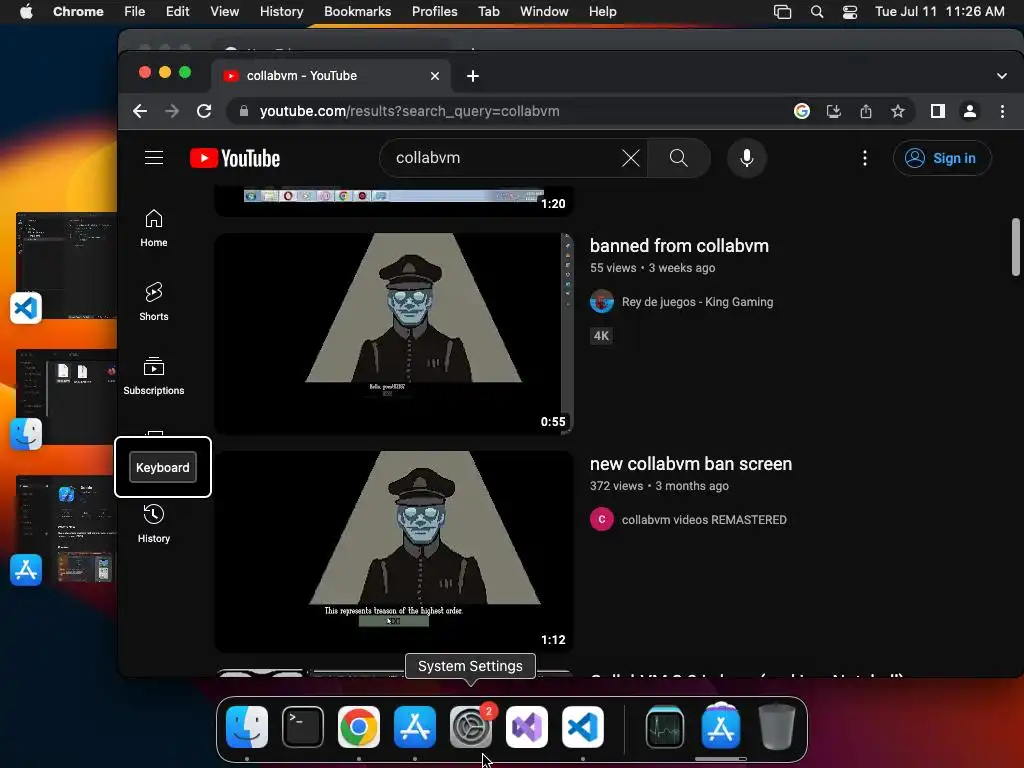
Task: Open Shorts in YouTube sidebar
Action: (154, 302)
